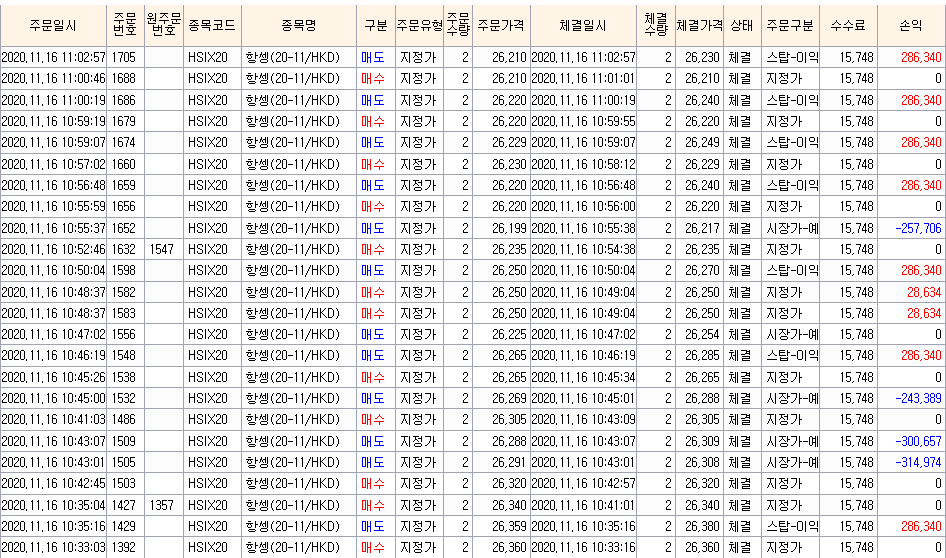The image size is (946, 558).
Task: Sort by the 손익 column header
Action: [x=910, y=25]
